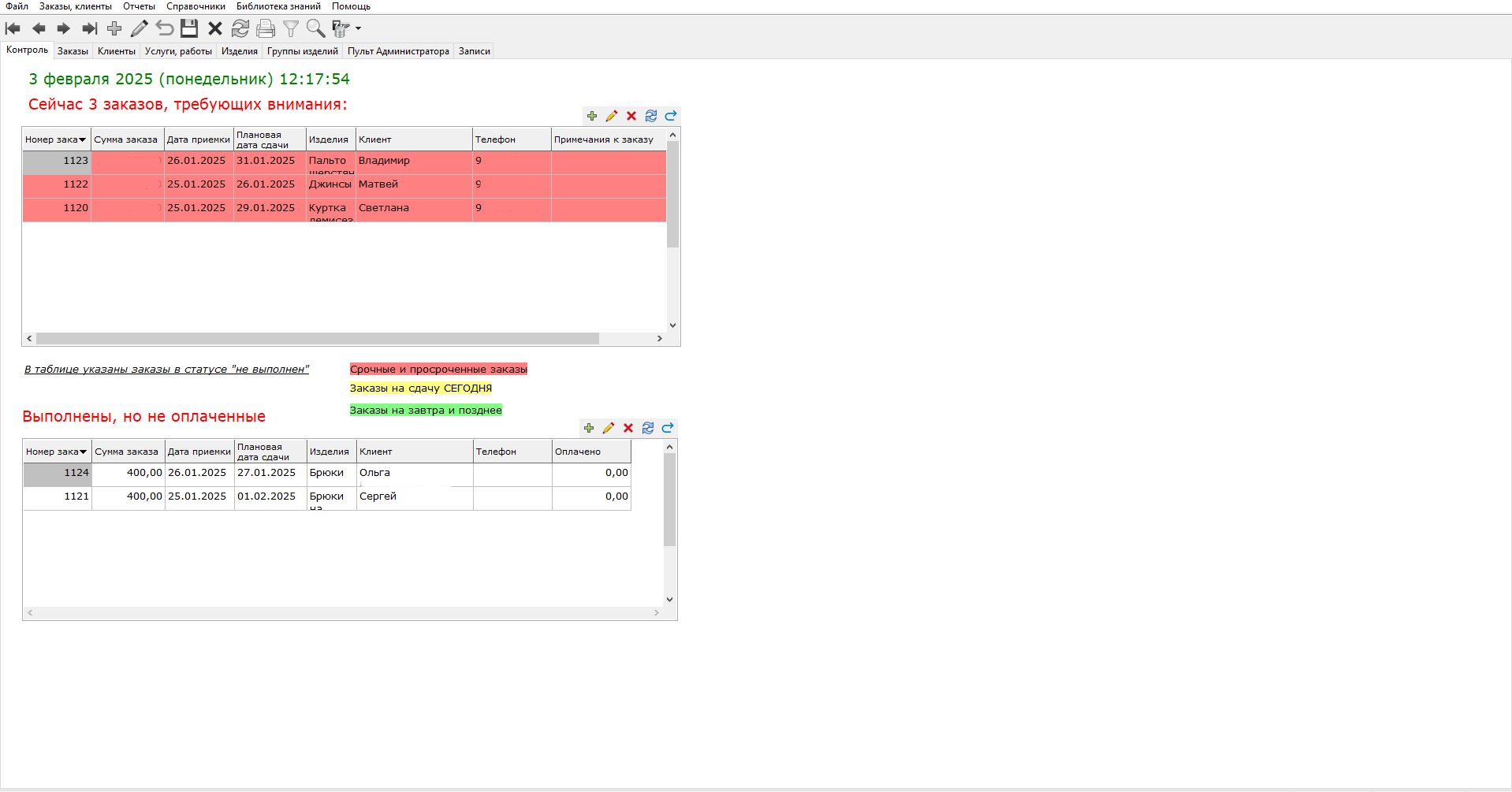Edit order using yellow pencil above attention table

pos(612,116)
